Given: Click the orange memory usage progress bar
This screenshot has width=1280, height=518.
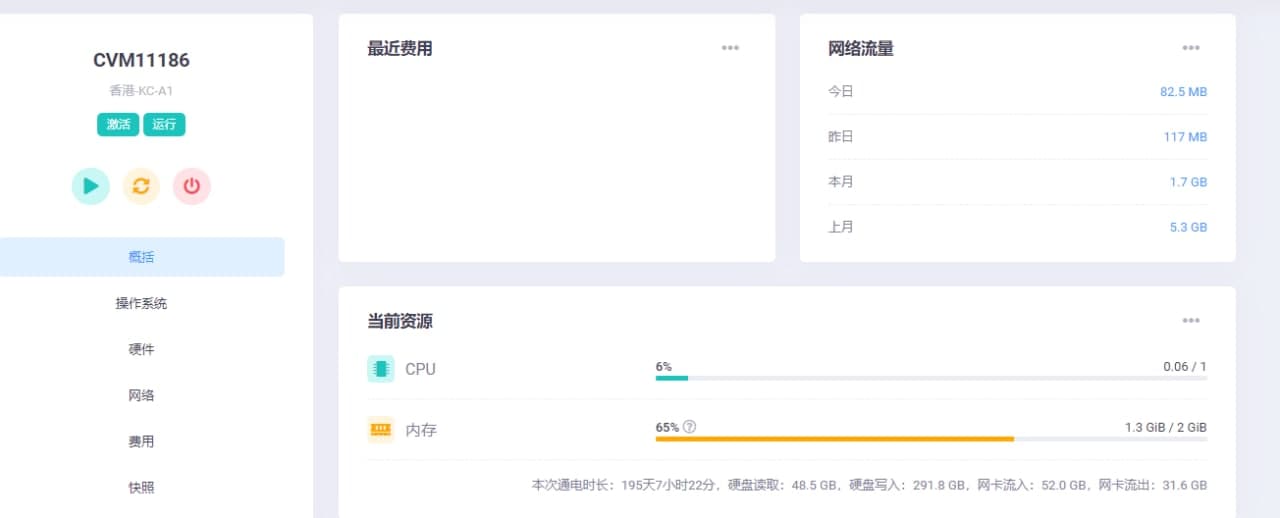Looking at the screenshot, I should 834,439.
